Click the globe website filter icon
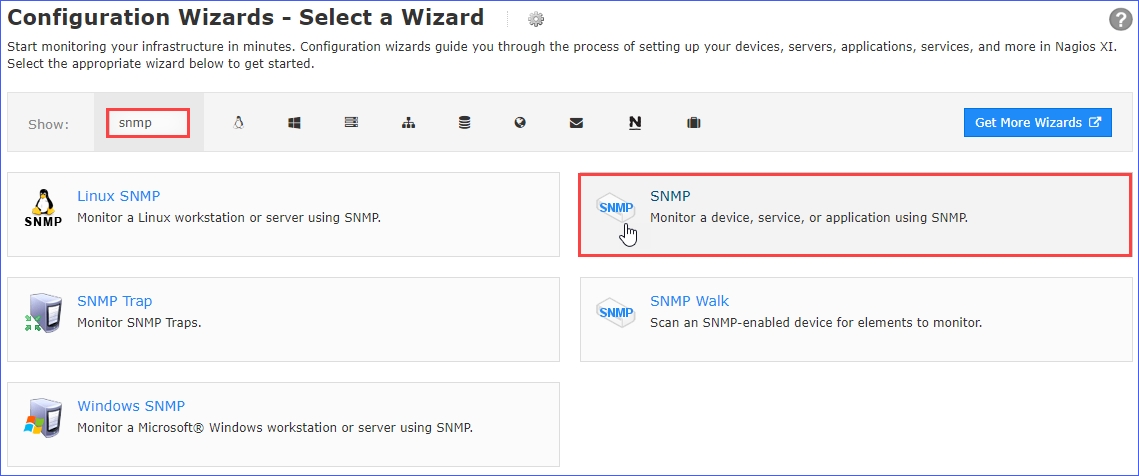 (520, 123)
